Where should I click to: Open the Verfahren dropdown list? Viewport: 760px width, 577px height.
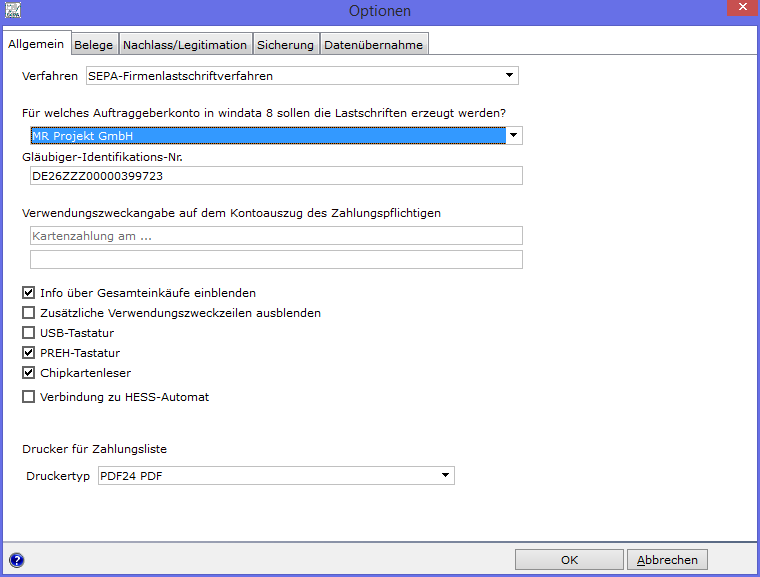[509, 76]
